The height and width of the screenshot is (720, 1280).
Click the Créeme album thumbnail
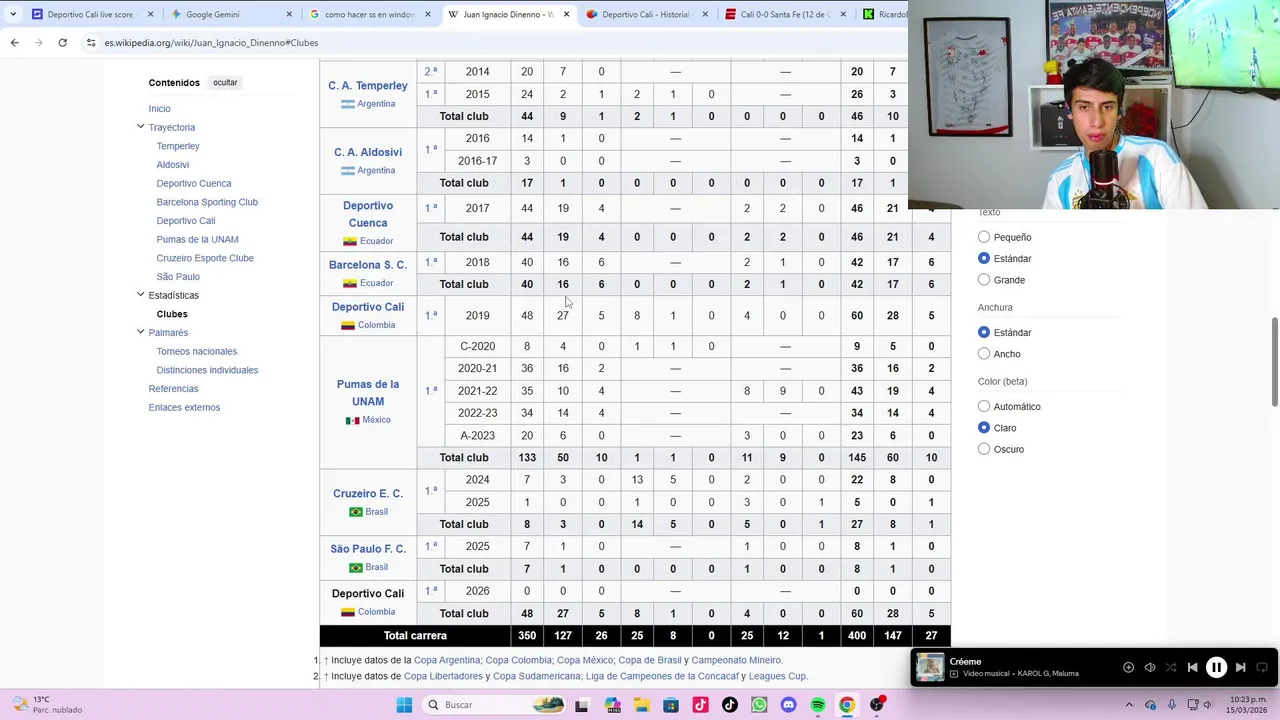[930, 667]
